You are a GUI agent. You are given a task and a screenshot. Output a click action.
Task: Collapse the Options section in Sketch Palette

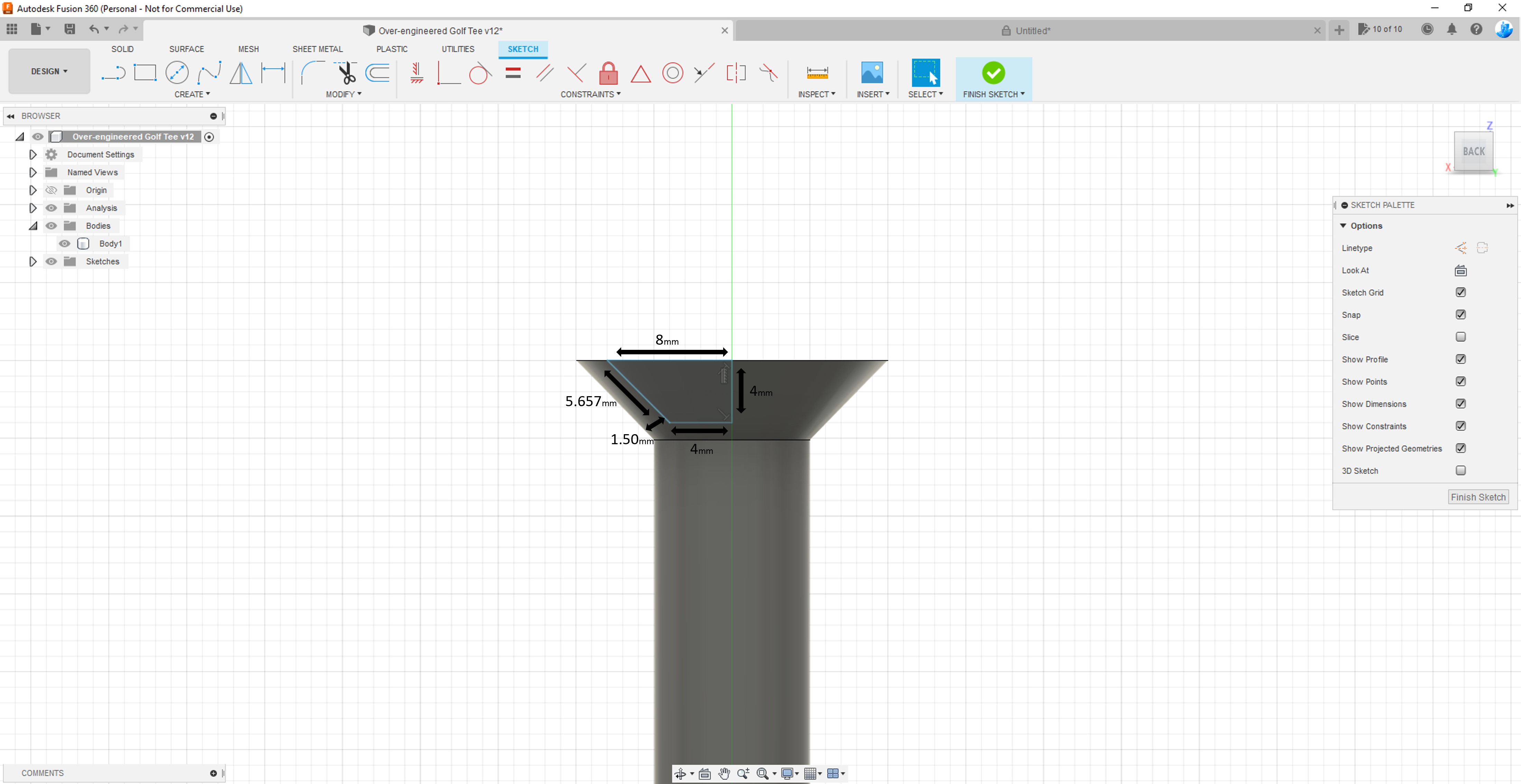pos(1343,226)
